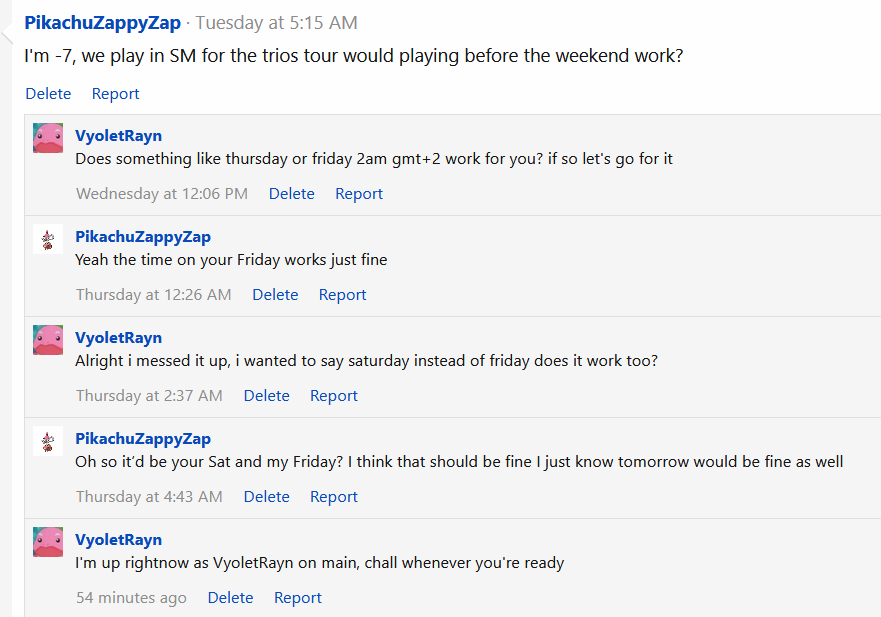Screen dimensions: 881x617
Task: Click PikachuZappyZap's avatar beside "Oh so it'd be" comment
Action: click(48, 441)
